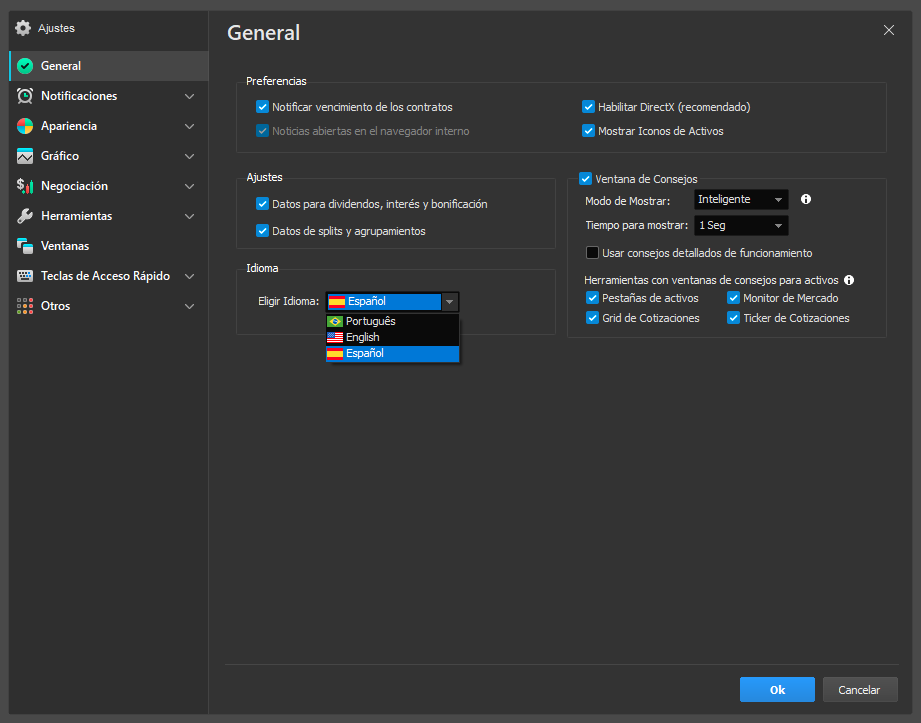Click the Negociación dollar icon
921x723 pixels.
click(x=25, y=186)
